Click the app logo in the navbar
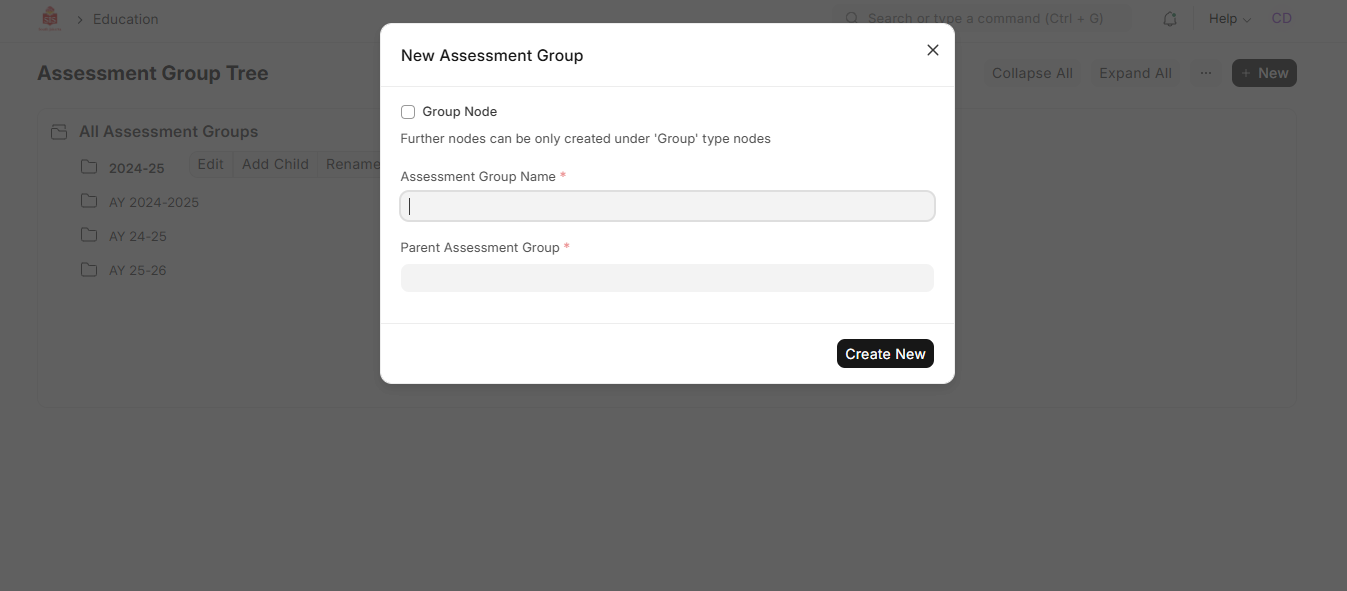The height and width of the screenshot is (591, 1347). 49,19
